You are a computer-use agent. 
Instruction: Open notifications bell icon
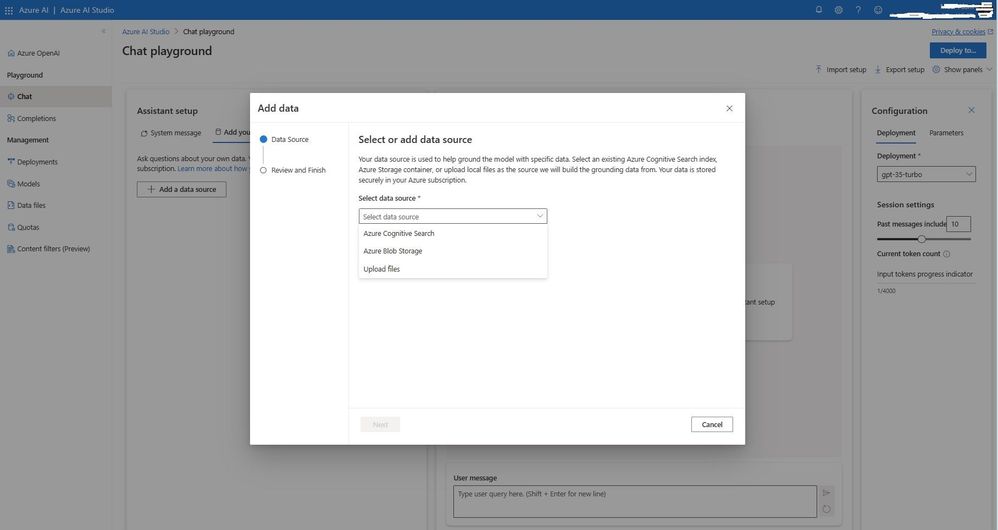click(819, 10)
